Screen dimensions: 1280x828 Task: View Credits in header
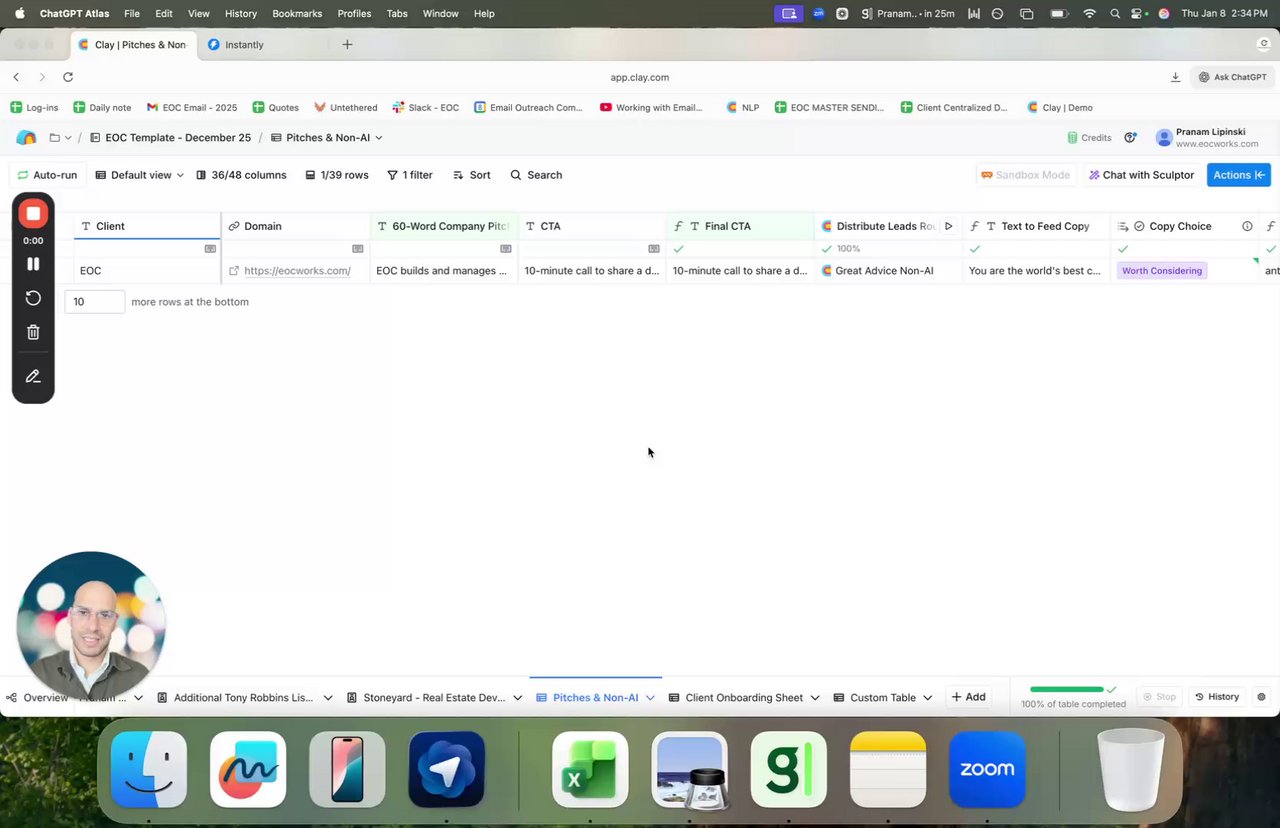(x=1089, y=138)
